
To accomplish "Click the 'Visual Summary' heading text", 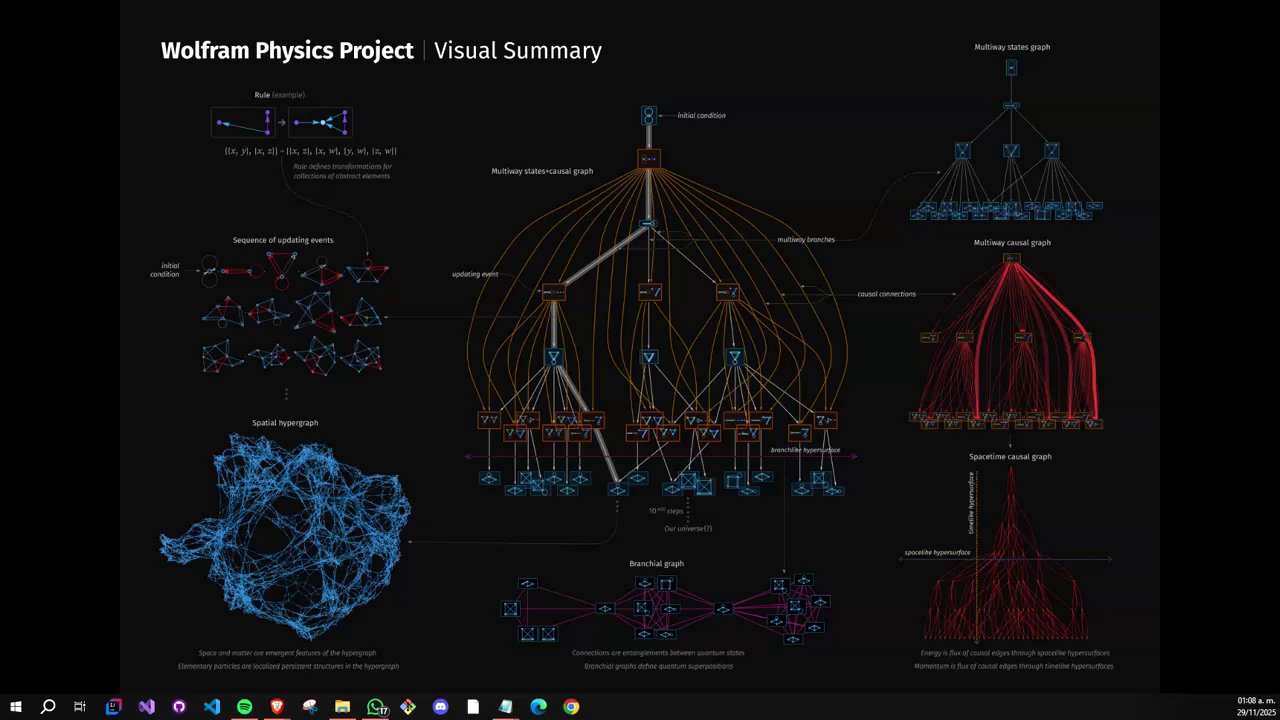I will [x=518, y=51].
